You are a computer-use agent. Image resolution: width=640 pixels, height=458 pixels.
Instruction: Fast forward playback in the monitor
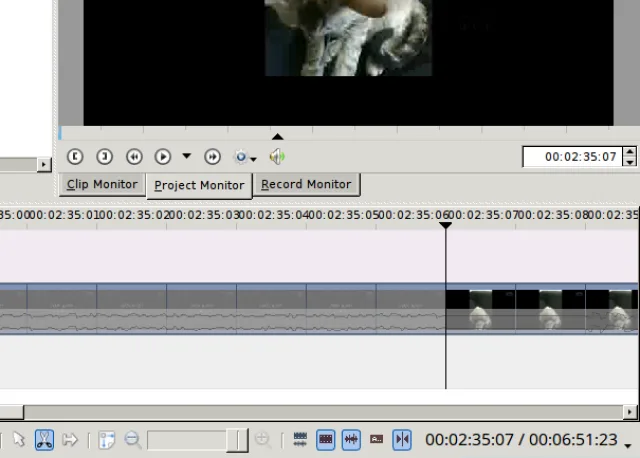point(212,157)
